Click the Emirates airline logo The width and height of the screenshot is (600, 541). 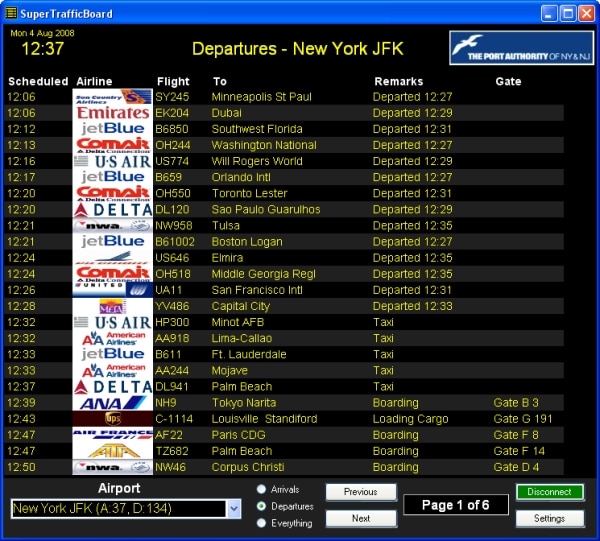coord(112,113)
